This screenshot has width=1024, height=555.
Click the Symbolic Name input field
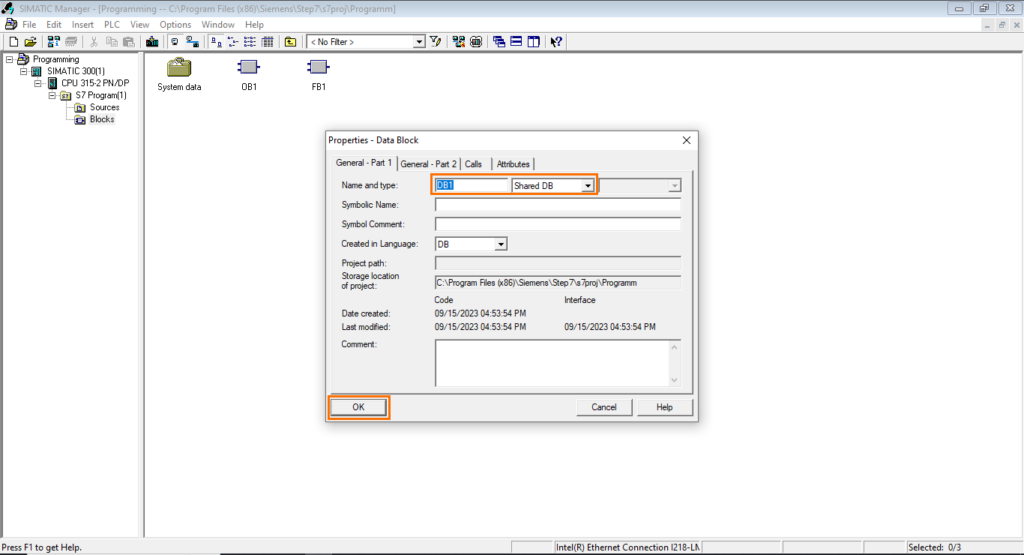(x=558, y=205)
